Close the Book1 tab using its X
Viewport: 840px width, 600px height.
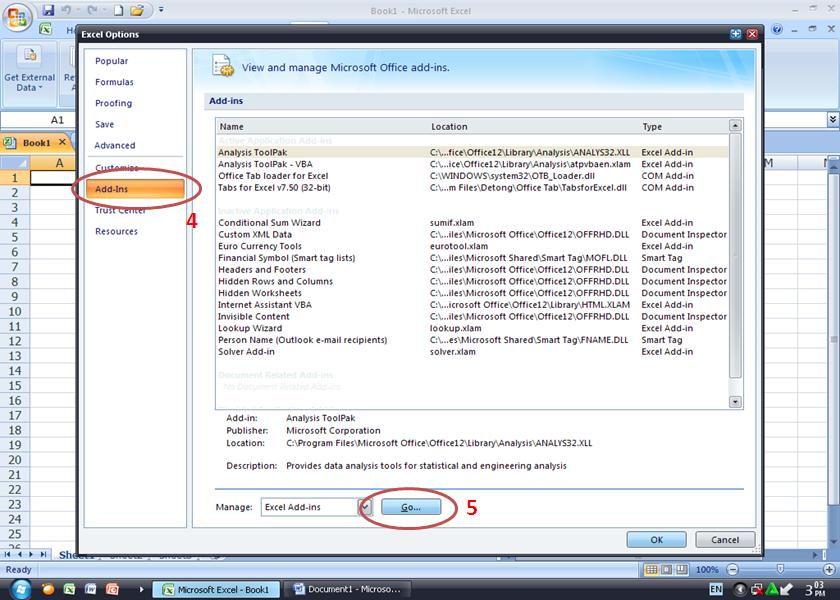pos(62,142)
